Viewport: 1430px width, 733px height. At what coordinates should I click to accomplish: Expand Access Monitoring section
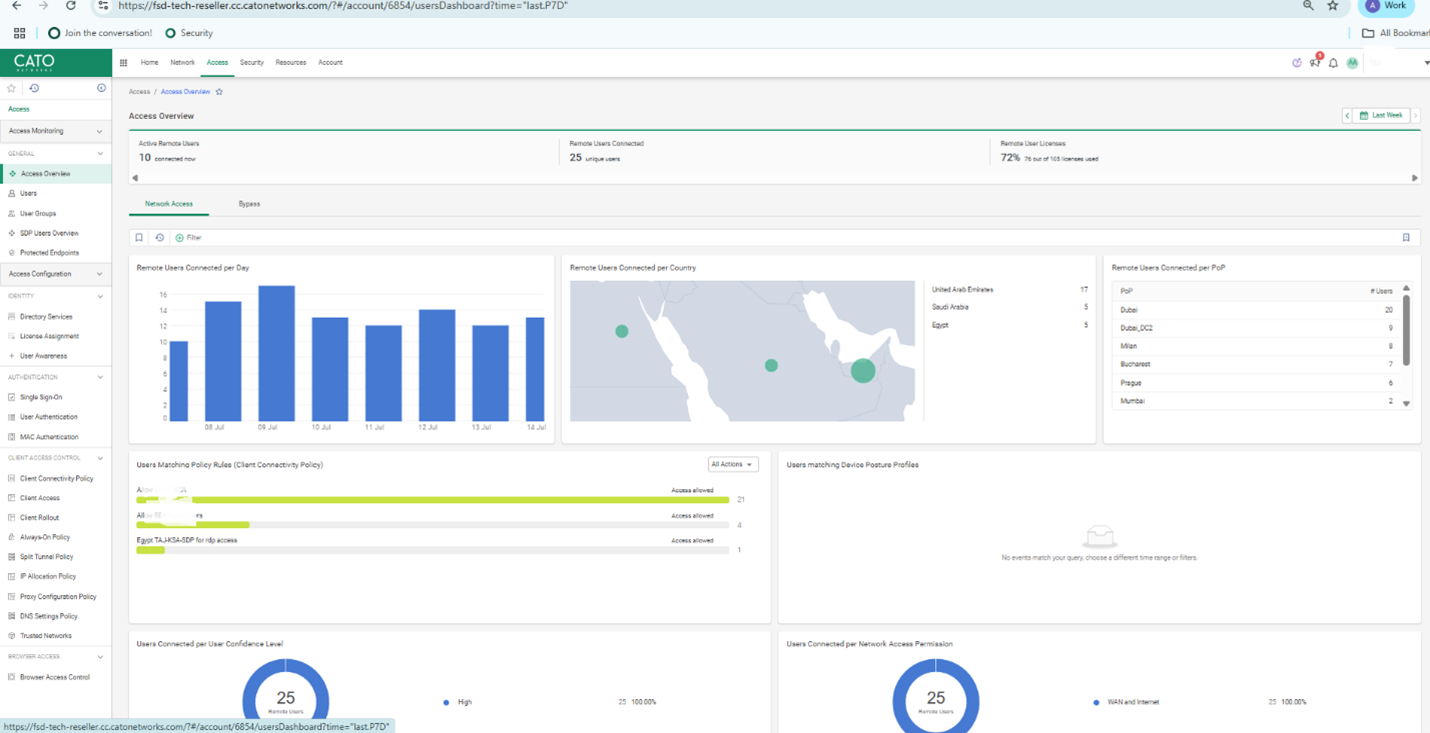56,131
